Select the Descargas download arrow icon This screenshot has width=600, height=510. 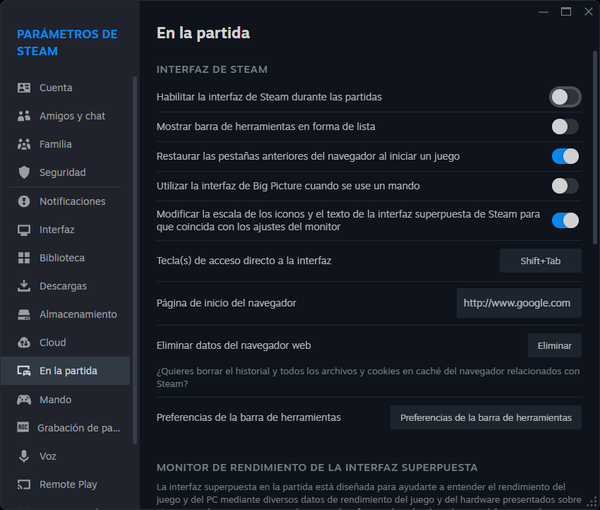24,286
